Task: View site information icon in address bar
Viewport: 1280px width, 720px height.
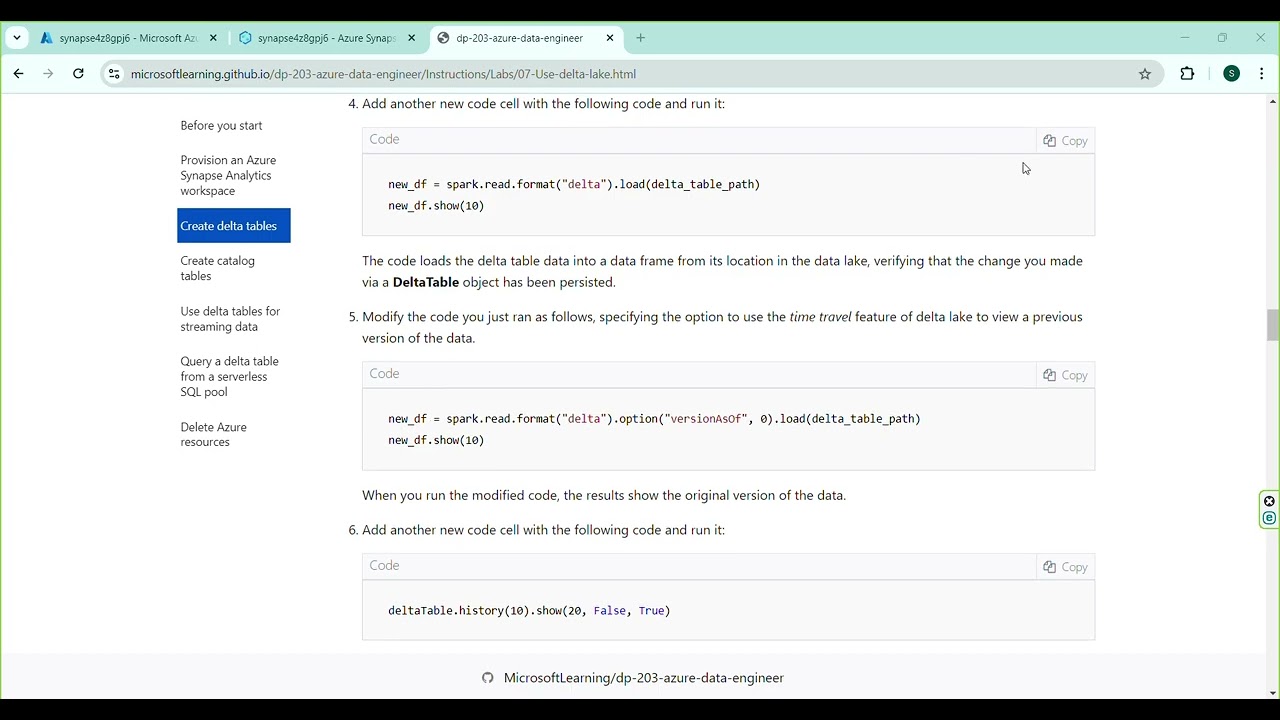Action: tap(114, 74)
